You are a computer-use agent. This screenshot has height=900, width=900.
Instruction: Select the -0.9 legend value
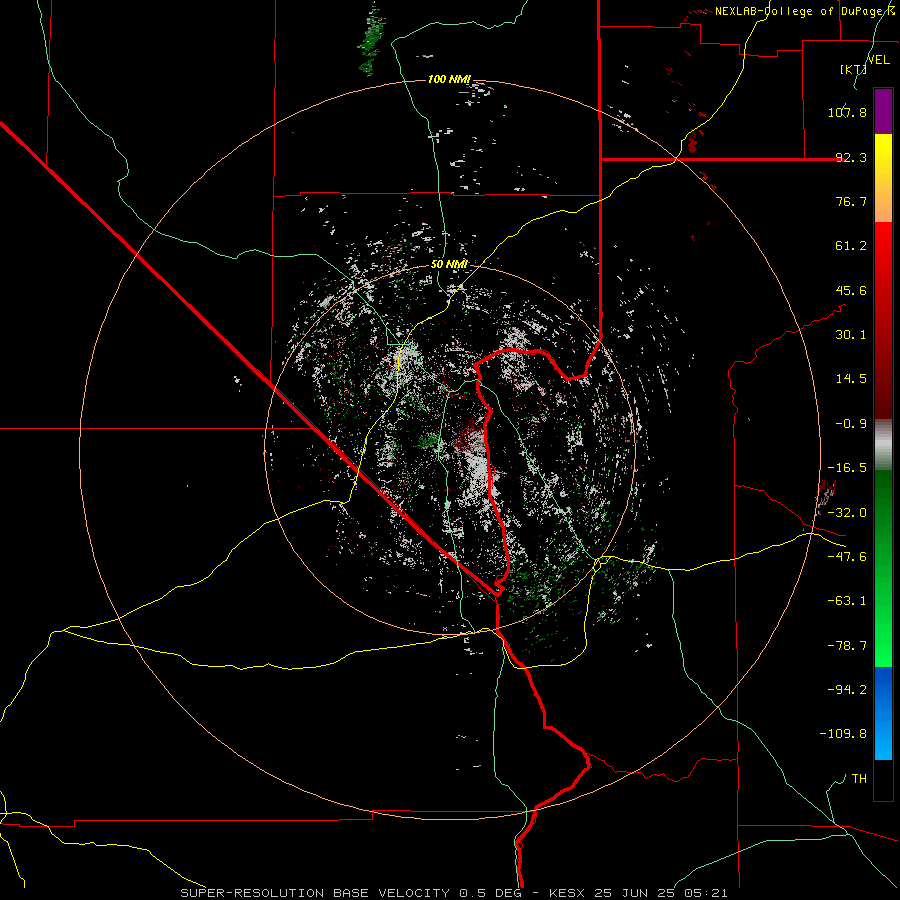click(x=851, y=424)
